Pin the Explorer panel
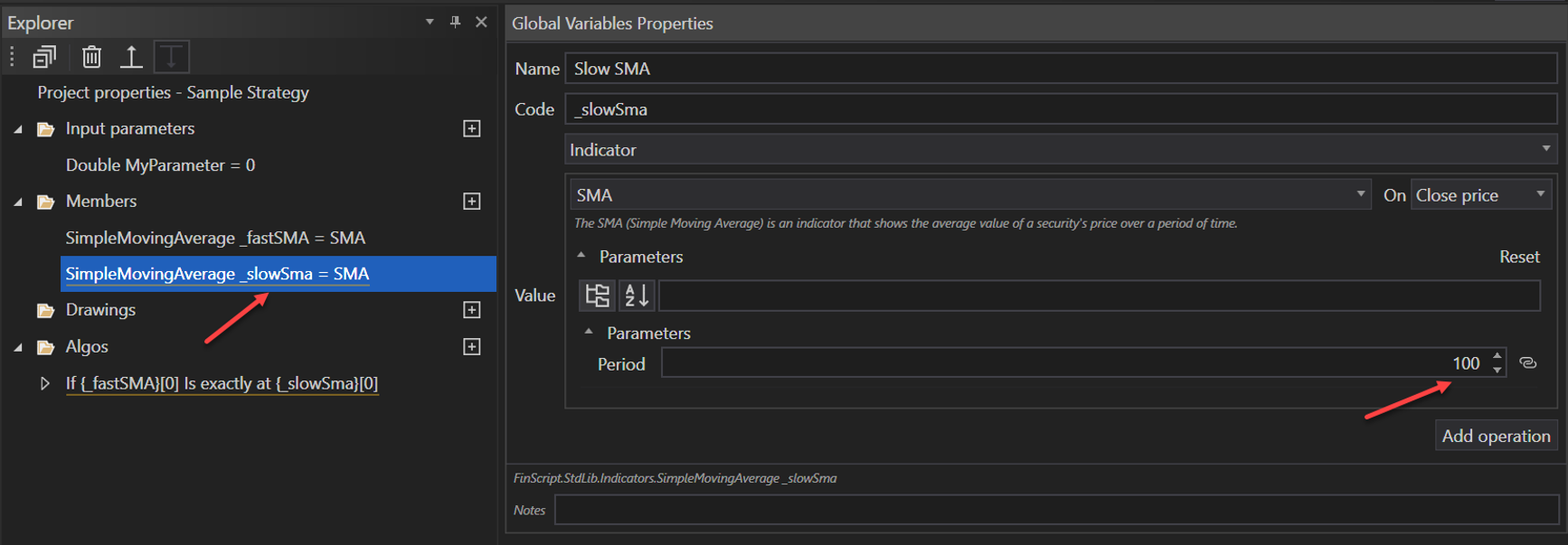 pyautogui.click(x=455, y=22)
